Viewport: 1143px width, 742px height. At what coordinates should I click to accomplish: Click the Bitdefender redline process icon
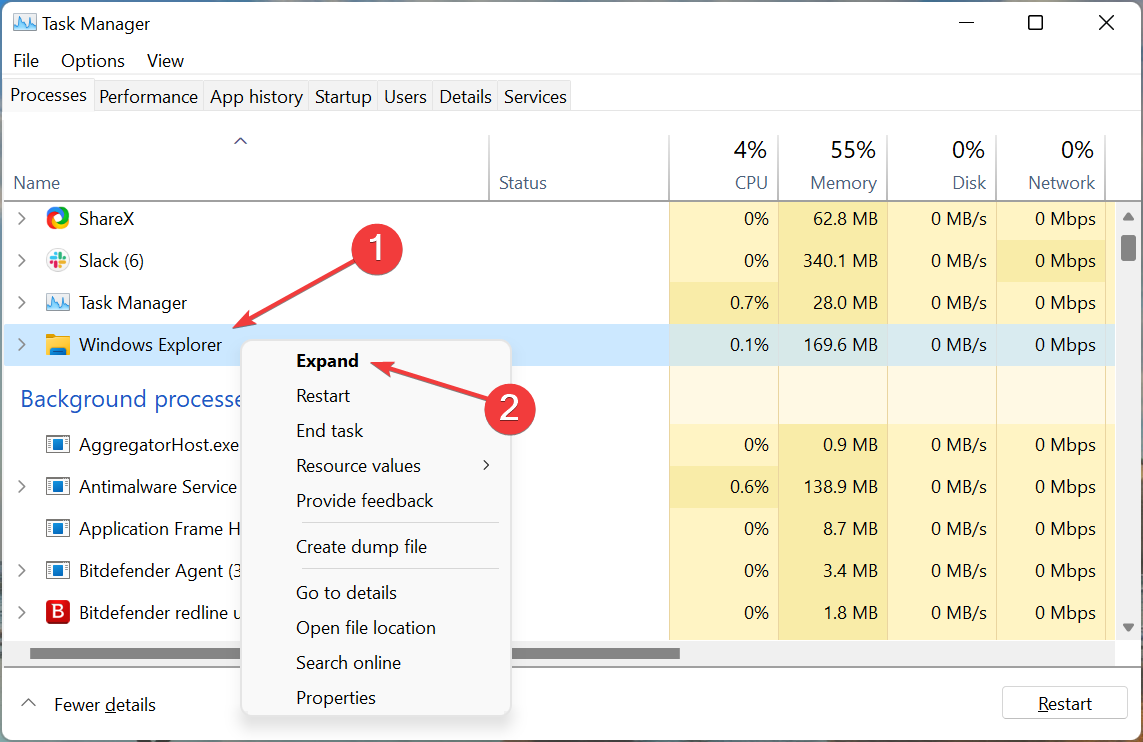[x=57, y=612]
